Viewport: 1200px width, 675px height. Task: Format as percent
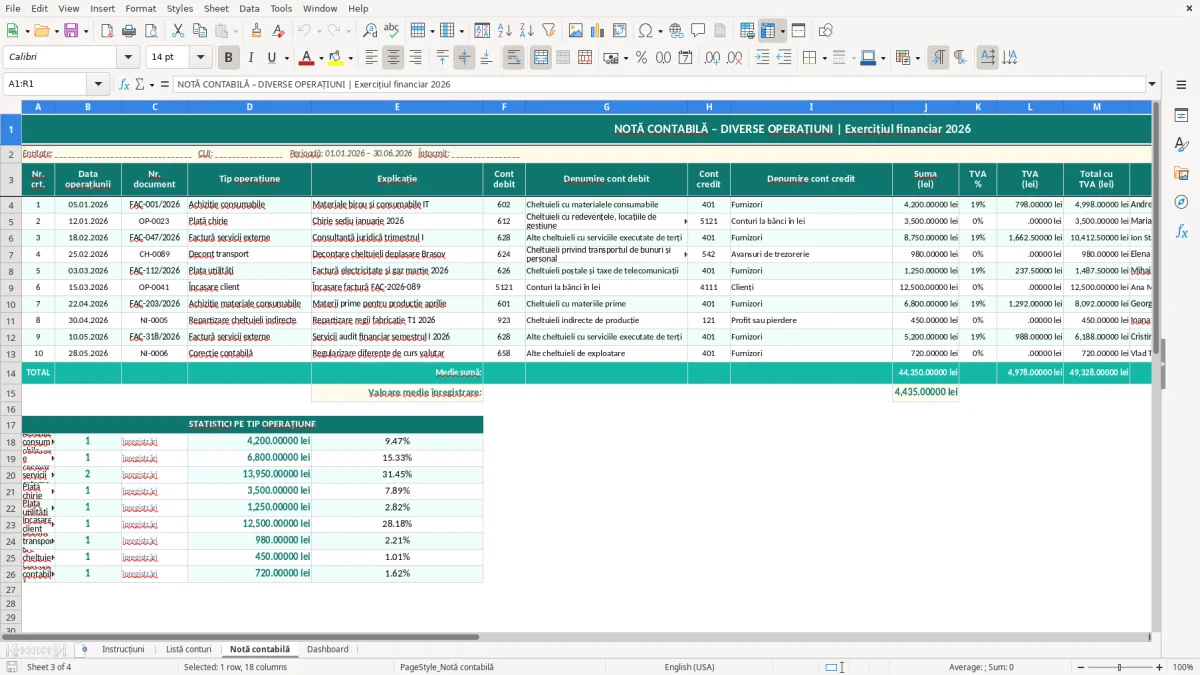[x=642, y=58]
